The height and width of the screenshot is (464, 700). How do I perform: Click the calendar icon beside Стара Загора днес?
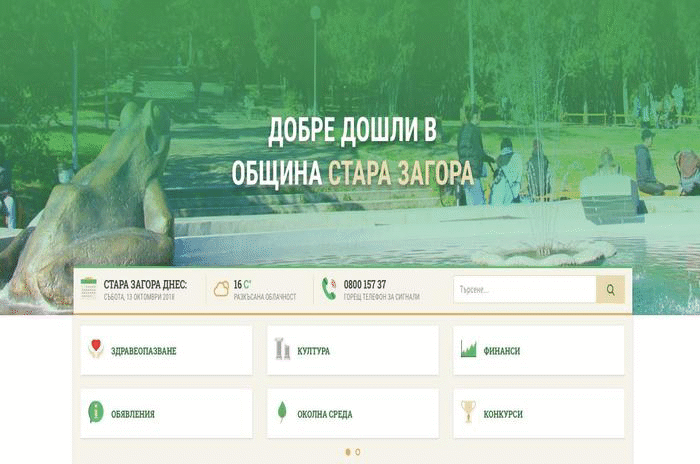[88, 288]
